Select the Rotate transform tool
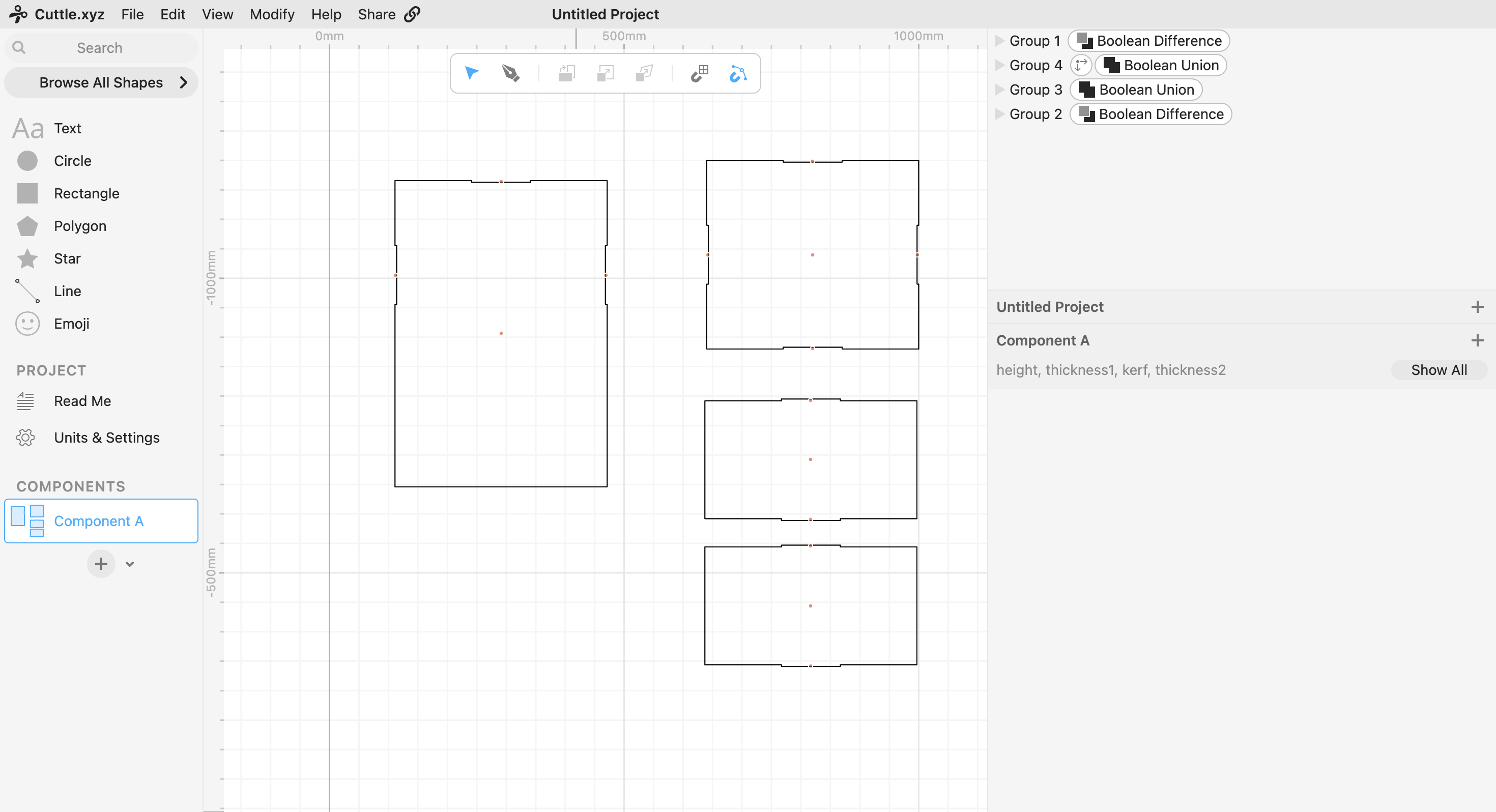The image size is (1496, 812). tap(566, 73)
